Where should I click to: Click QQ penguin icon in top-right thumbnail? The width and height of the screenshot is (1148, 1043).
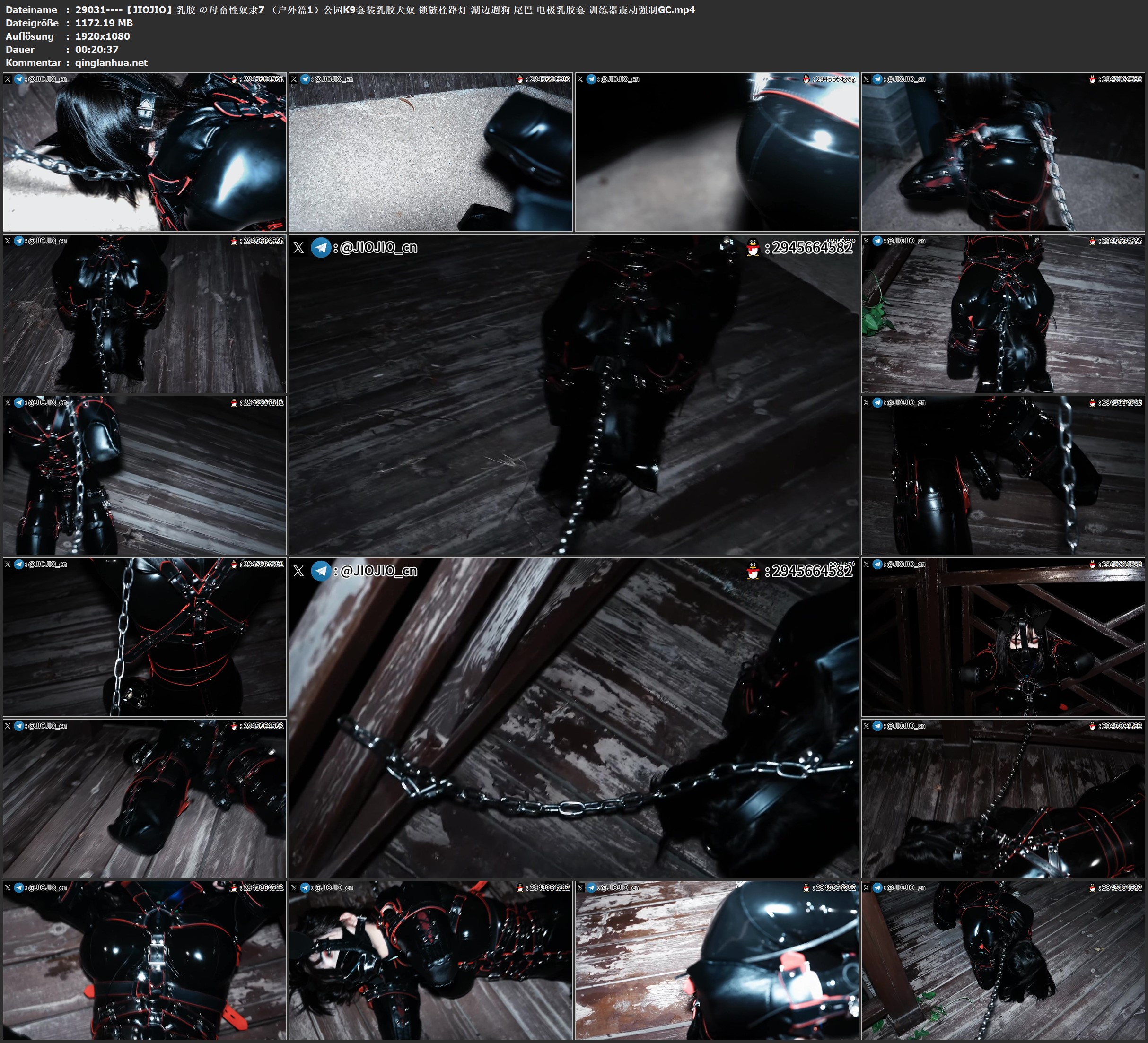[x=1092, y=79]
